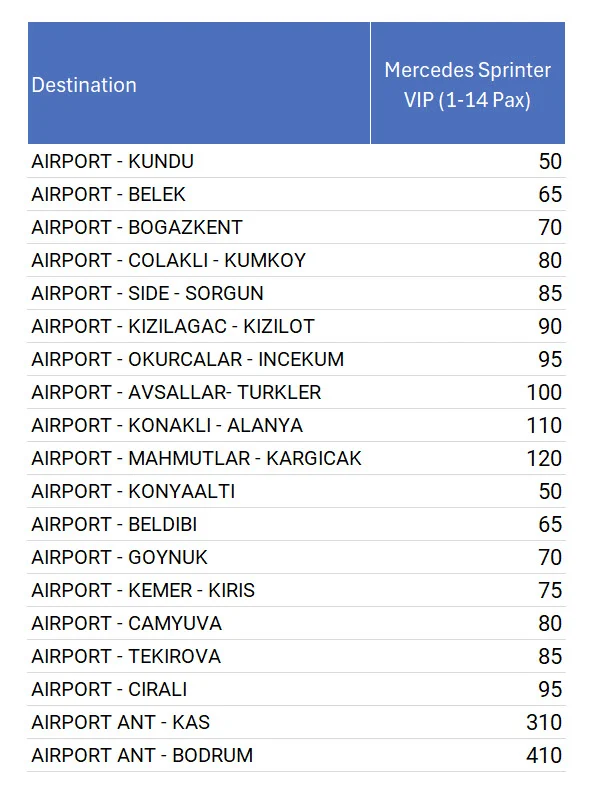
Task: Select the AIRPORT ANT - BODRUM row
Action: coord(296,756)
